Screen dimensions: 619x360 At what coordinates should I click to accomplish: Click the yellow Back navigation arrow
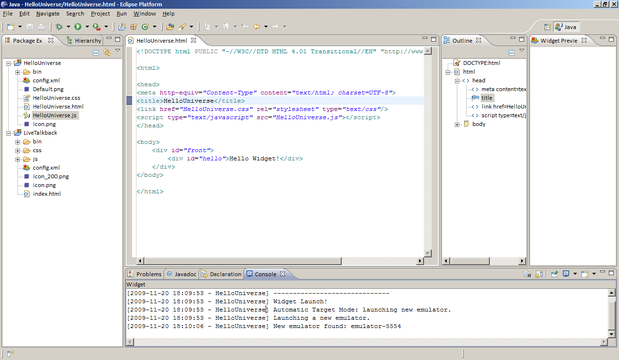click(x=257, y=27)
